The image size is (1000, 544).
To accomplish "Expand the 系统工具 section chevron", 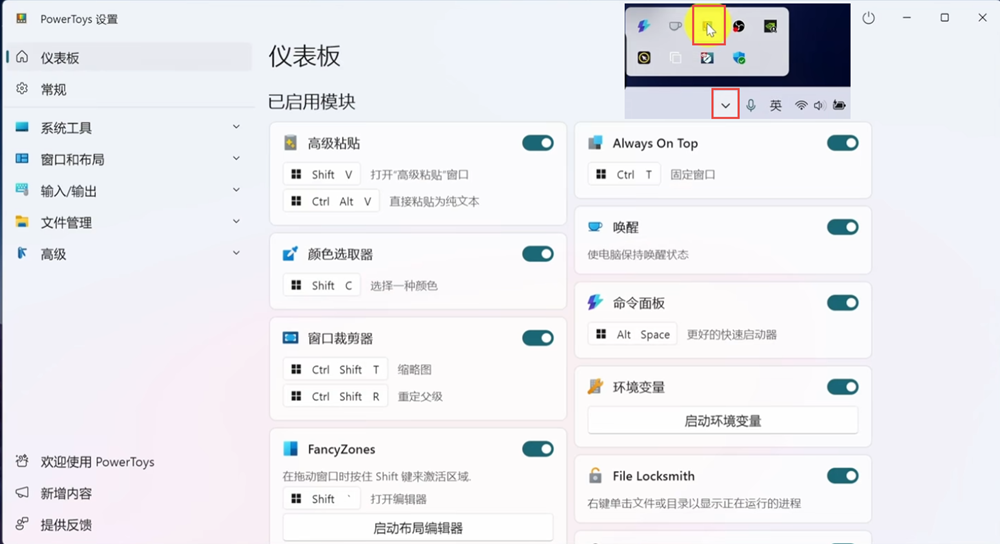I will (236, 127).
